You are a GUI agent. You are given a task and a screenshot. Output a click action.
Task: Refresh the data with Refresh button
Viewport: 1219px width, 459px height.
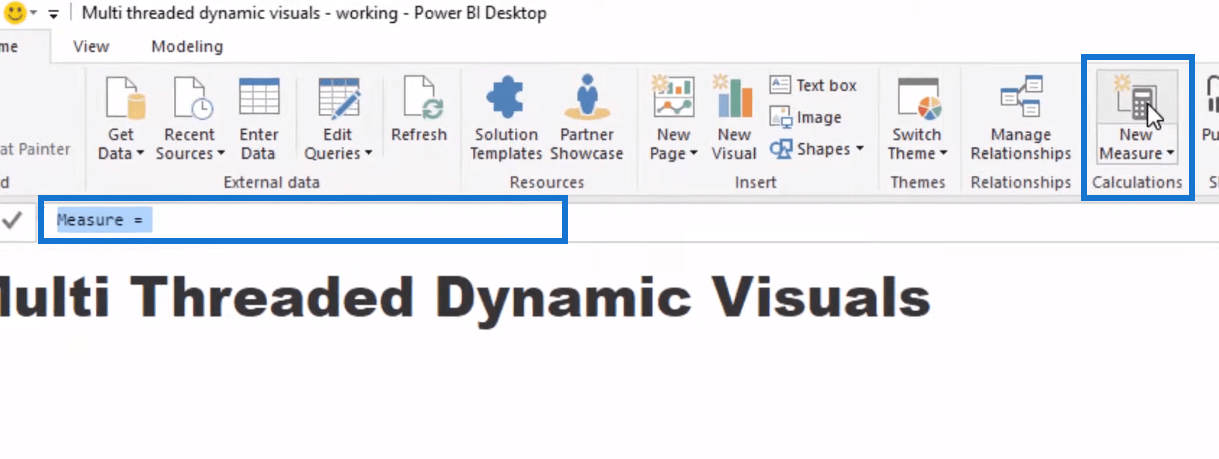tap(419, 110)
